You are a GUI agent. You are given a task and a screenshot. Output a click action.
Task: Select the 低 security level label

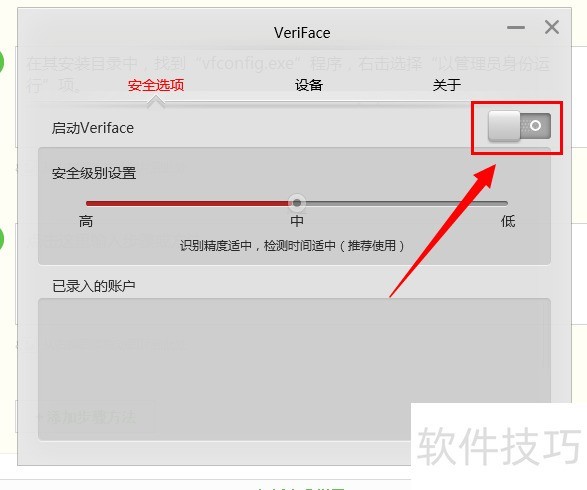click(508, 221)
